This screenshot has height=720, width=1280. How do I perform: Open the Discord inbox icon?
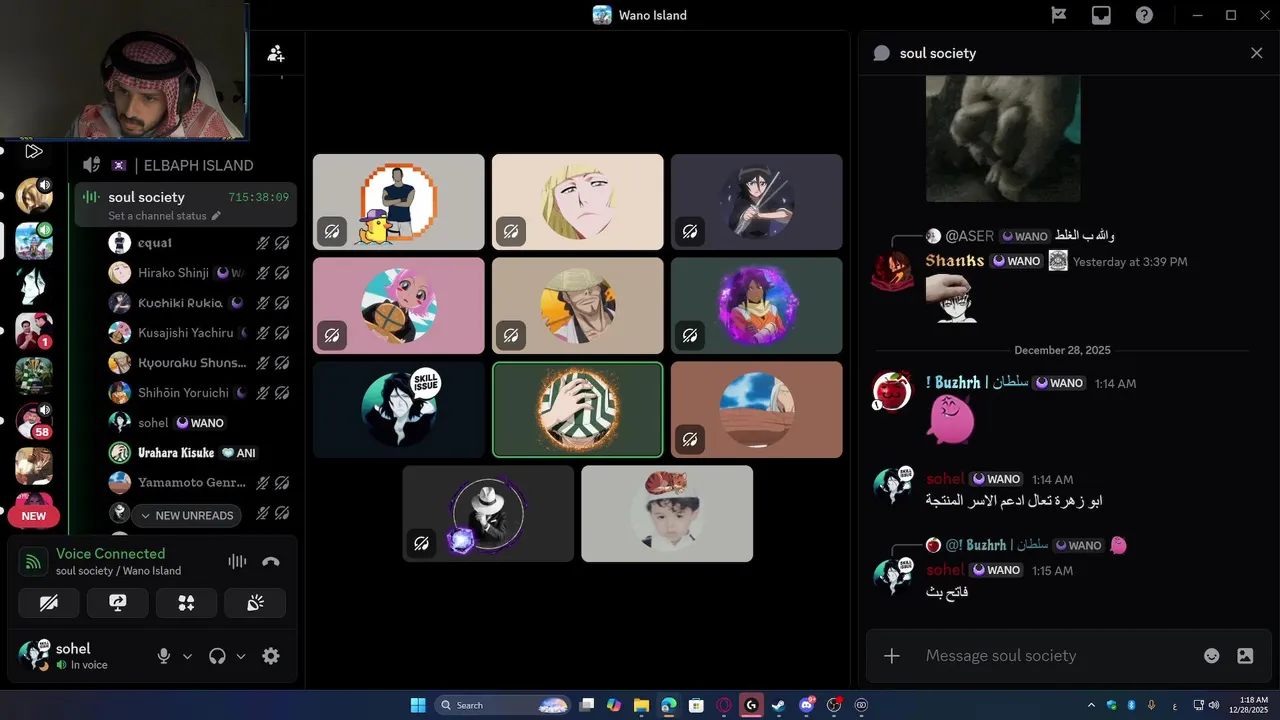[1101, 15]
